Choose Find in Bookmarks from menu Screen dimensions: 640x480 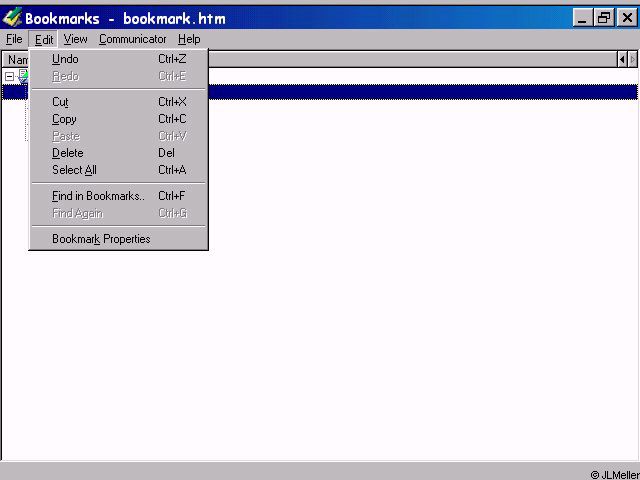pyautogui.click(x=119, y=196)
